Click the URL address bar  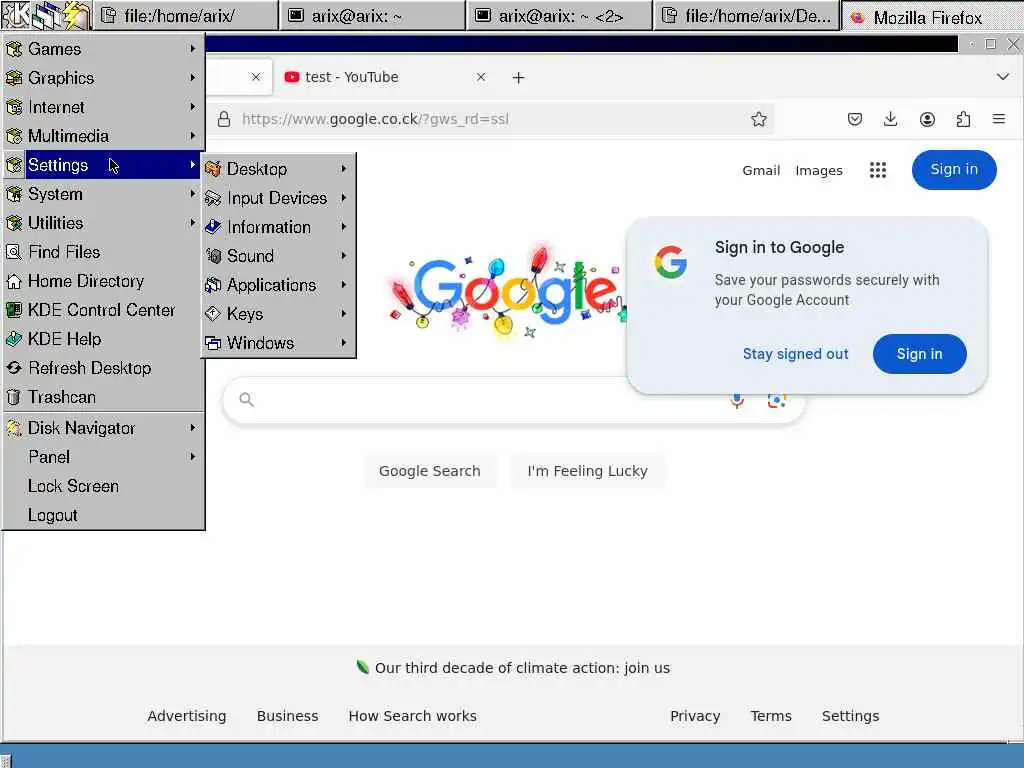click(x=490, y=119)
